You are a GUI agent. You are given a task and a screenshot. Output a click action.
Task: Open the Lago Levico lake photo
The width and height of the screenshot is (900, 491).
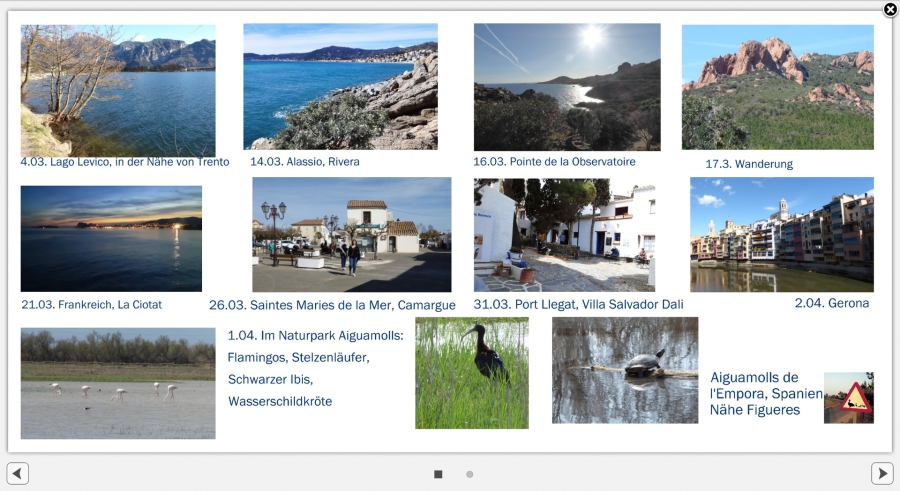(118, 90)
